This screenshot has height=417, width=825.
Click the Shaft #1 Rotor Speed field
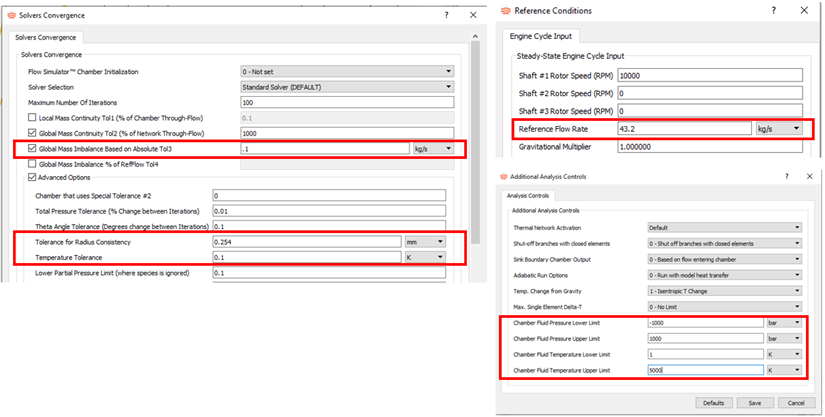coord(710,76)
